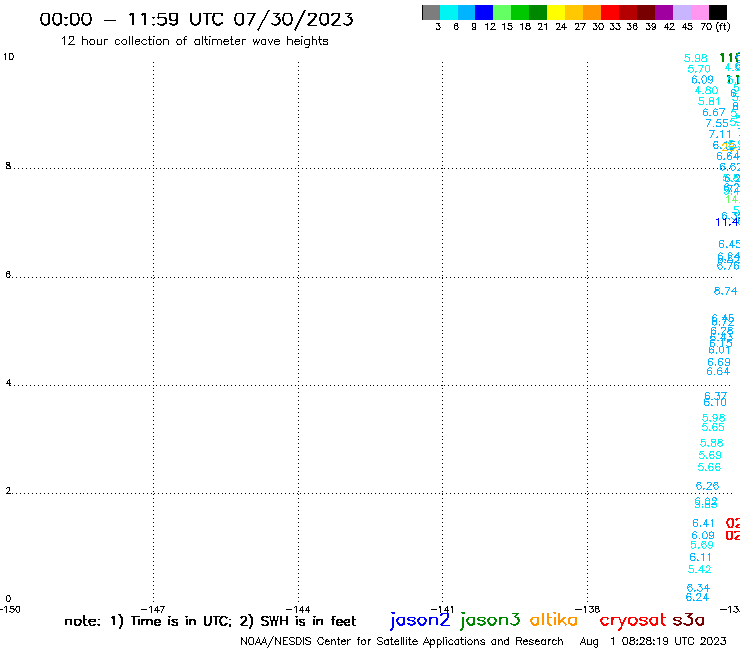Viewport: 740px width, 650px height.
Task: Select the light blue 9 ft legend swatch
Action: tap(467, 12)
